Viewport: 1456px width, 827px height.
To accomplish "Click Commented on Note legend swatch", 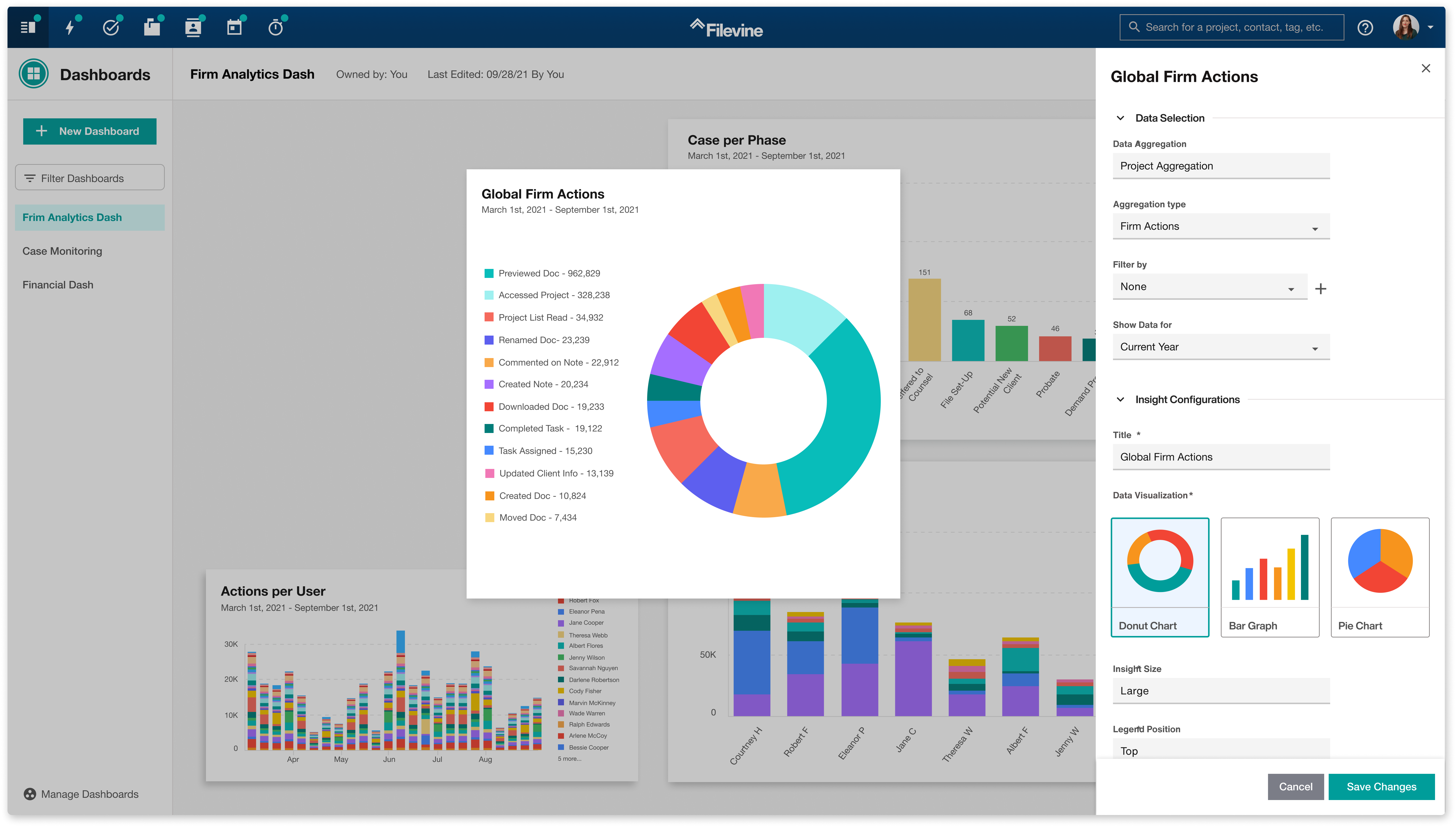I will tap(489, 362).
